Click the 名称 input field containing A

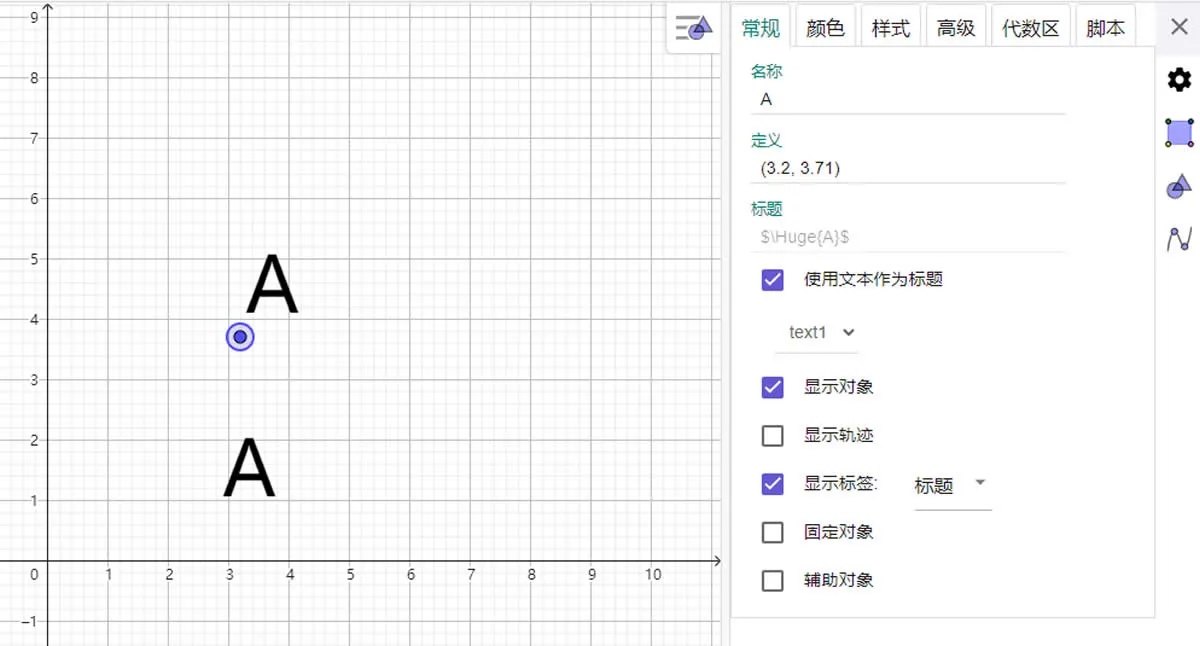tap(908, 99)
